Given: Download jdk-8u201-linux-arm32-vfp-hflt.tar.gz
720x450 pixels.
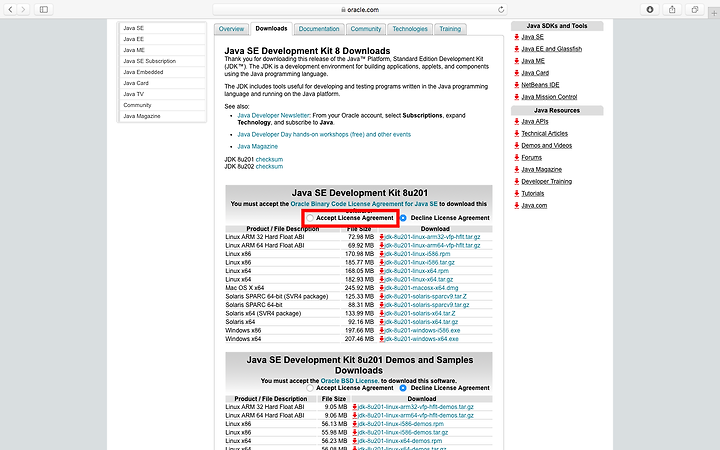Looking at the screenshot, I should point(432,237).
